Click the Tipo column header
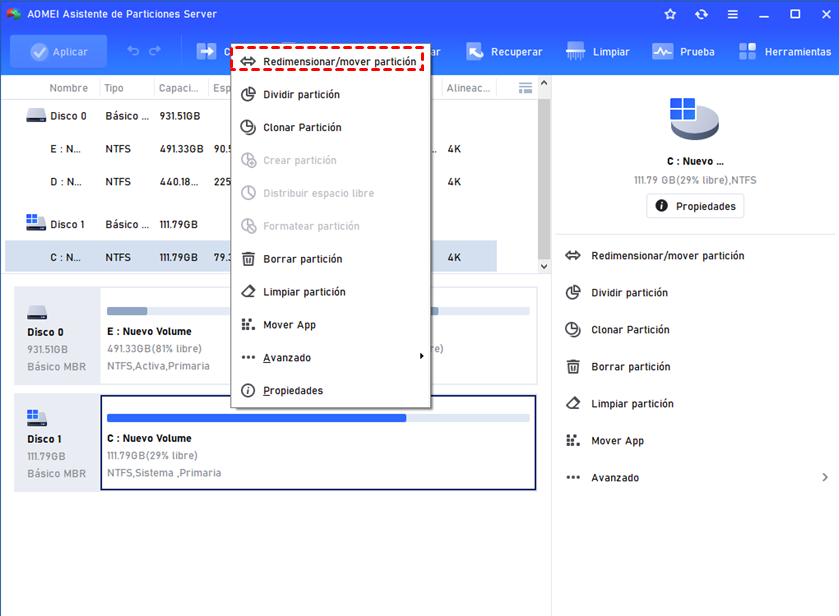Viewport: 839px width, 616px height. (113, 88)
